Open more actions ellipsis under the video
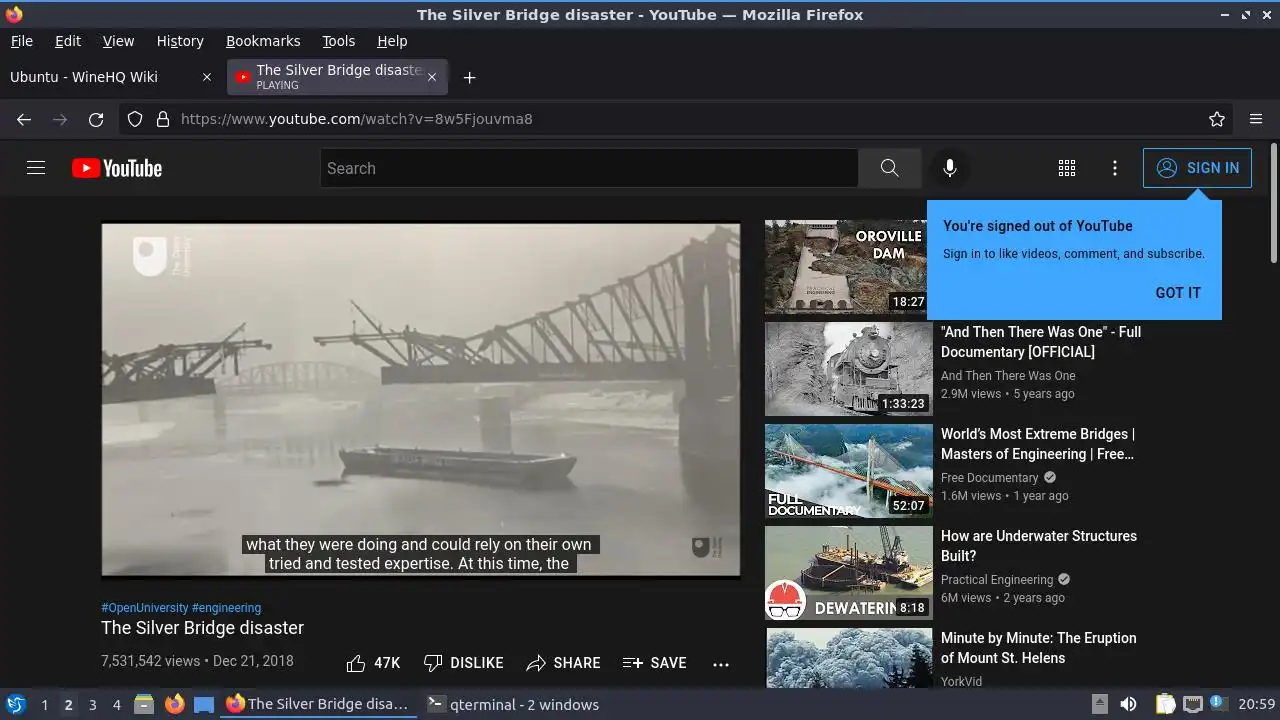Screen dimensions: 1280x720 coord(721,663)
